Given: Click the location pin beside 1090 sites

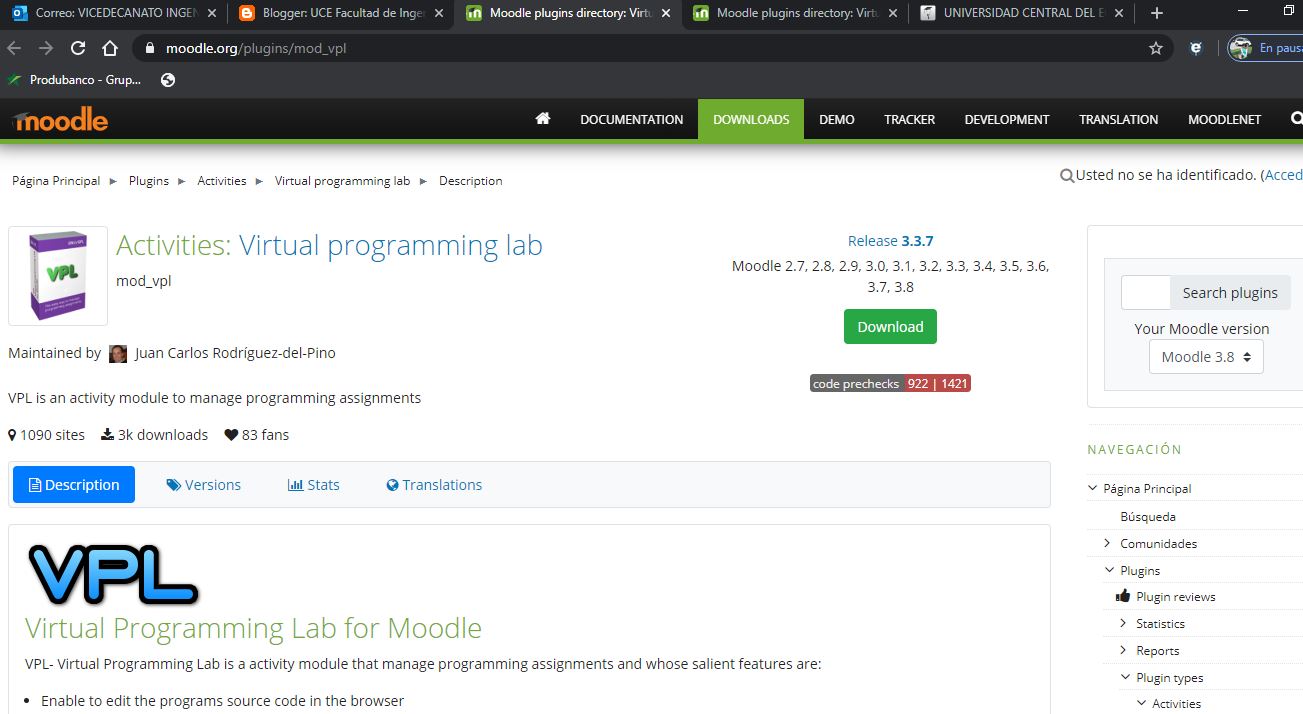Looking at the screenshot, I should point(14,434).
